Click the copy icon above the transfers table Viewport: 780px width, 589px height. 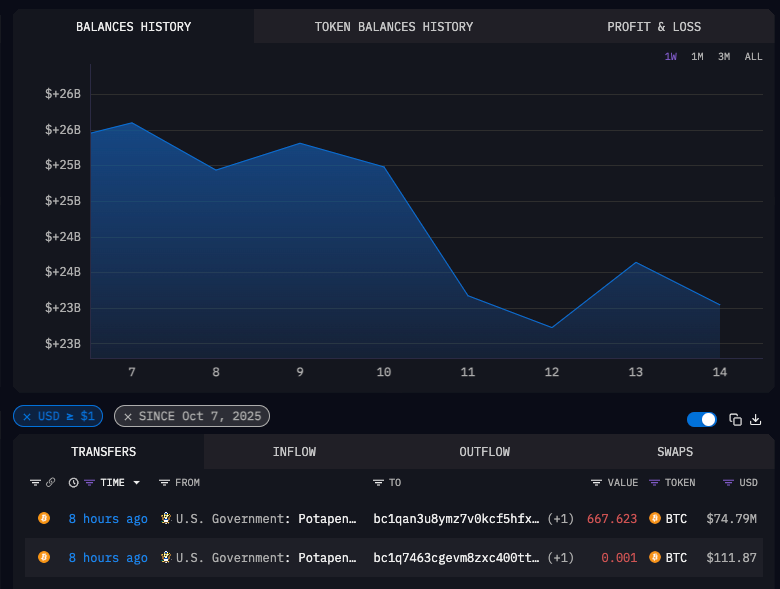pos(735,419)
